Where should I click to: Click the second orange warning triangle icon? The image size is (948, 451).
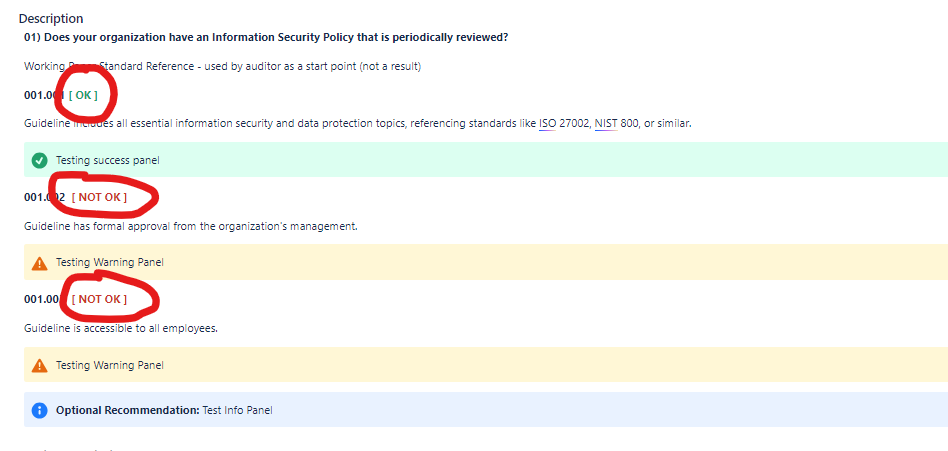[x=39, y=366]
